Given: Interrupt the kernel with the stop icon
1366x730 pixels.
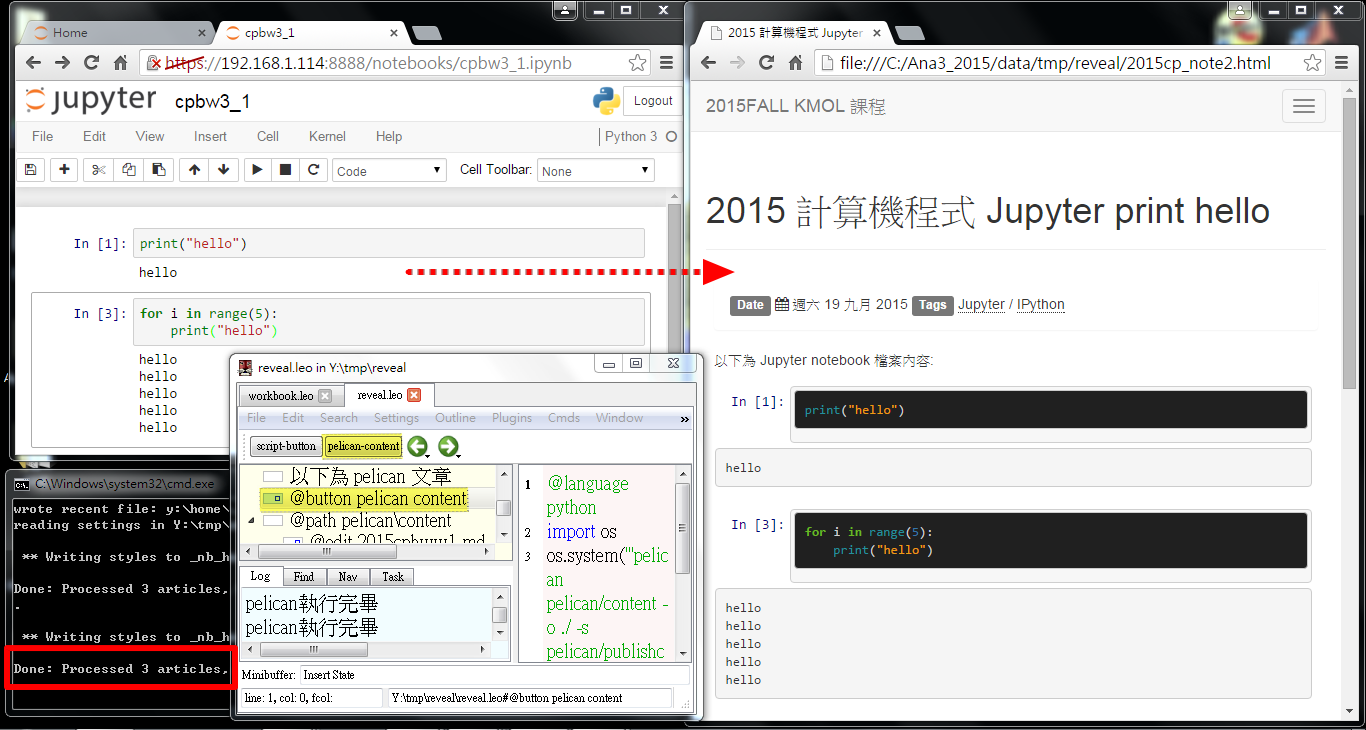Looking at the screenshot, I should (x=285, y=170).
